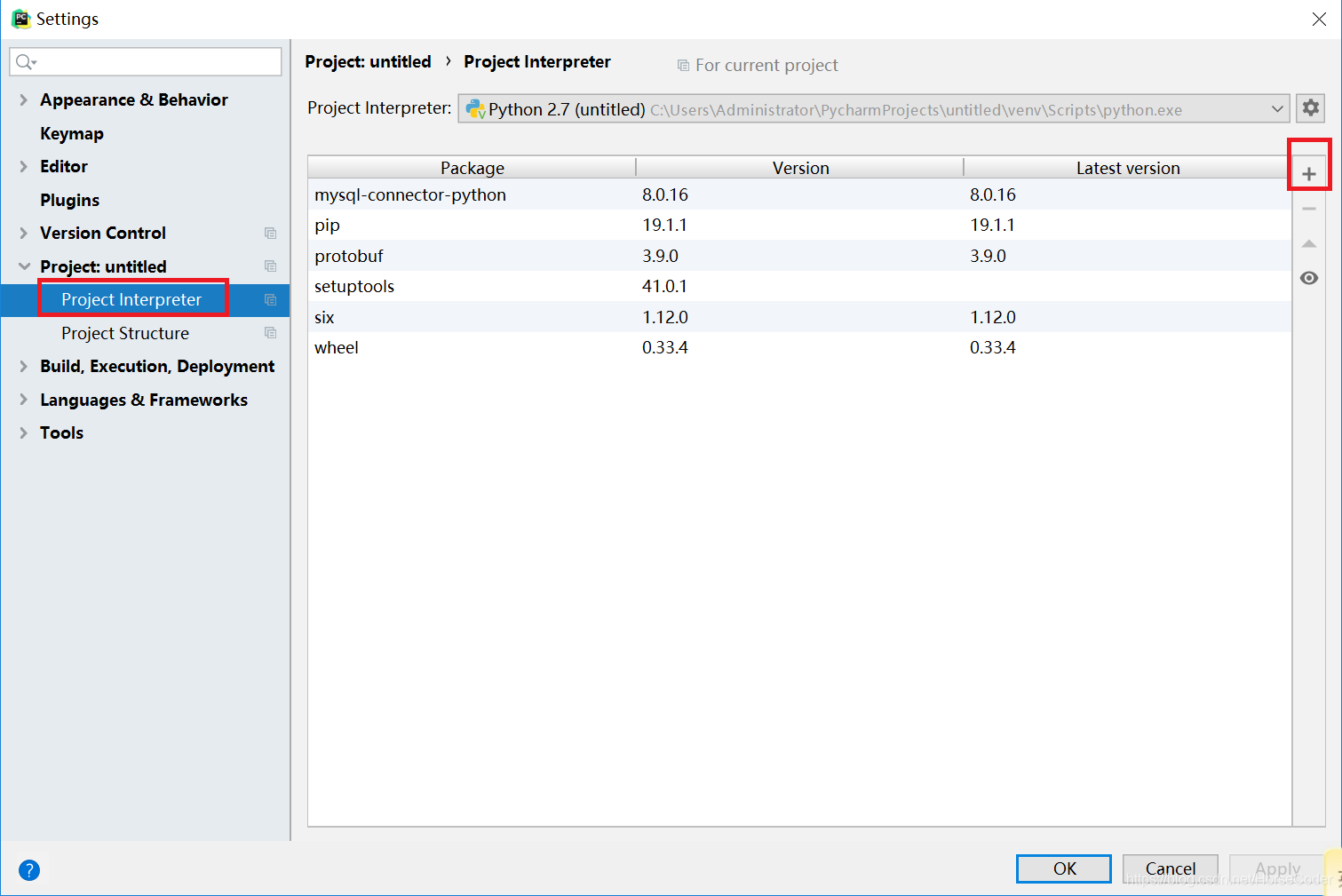Click the Apply button
Image resolution: width=1342 pixels, height=896 pixels.
[x=1277, y=868]
